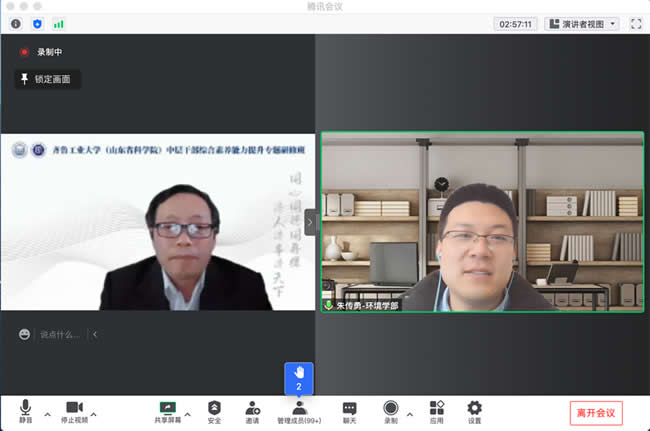Open the chat (聊天) panel
Viewport: 650px width, 431px height.
click(x=349, y=410)
